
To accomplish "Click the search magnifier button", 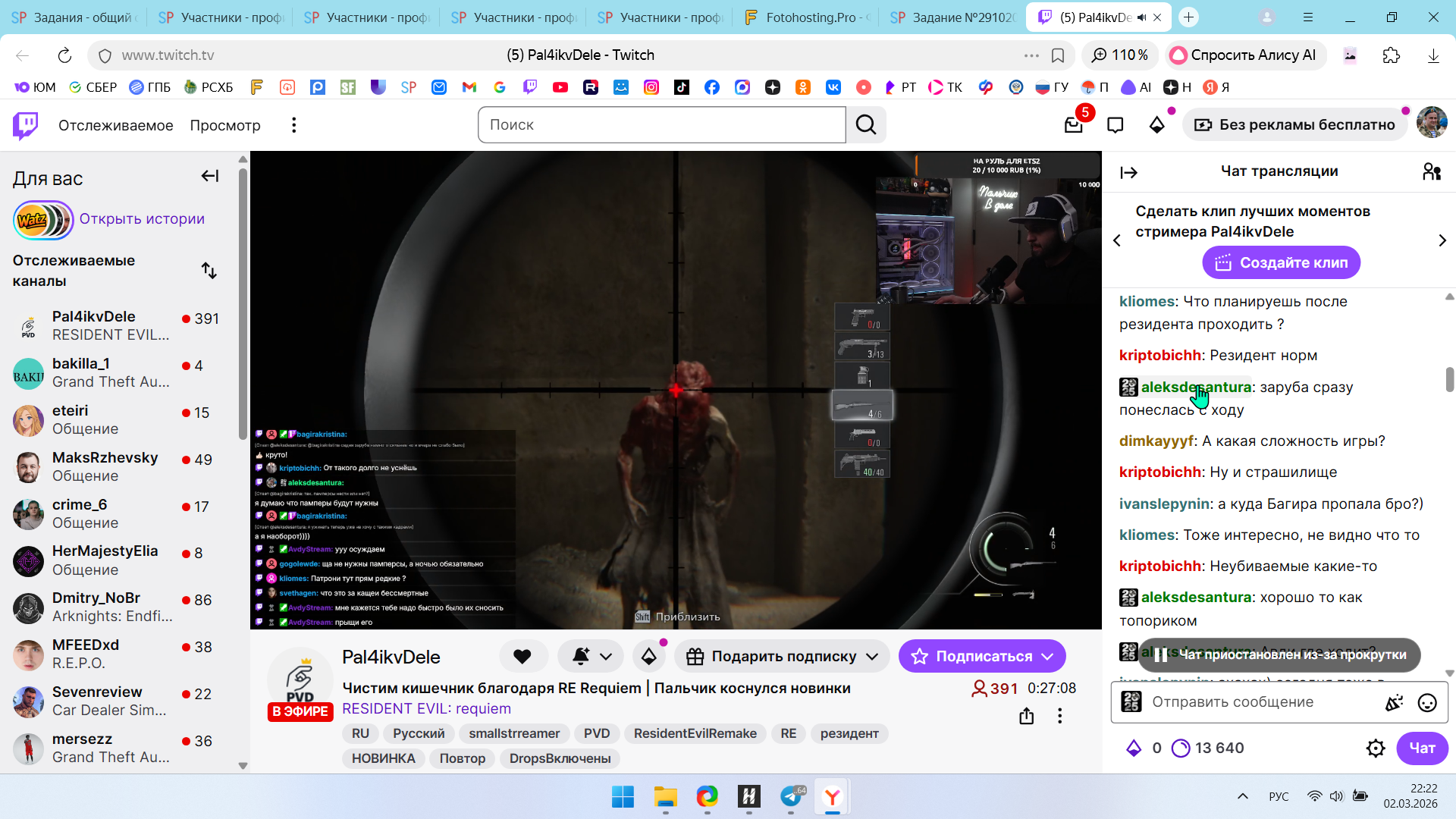I will point(866,125).
